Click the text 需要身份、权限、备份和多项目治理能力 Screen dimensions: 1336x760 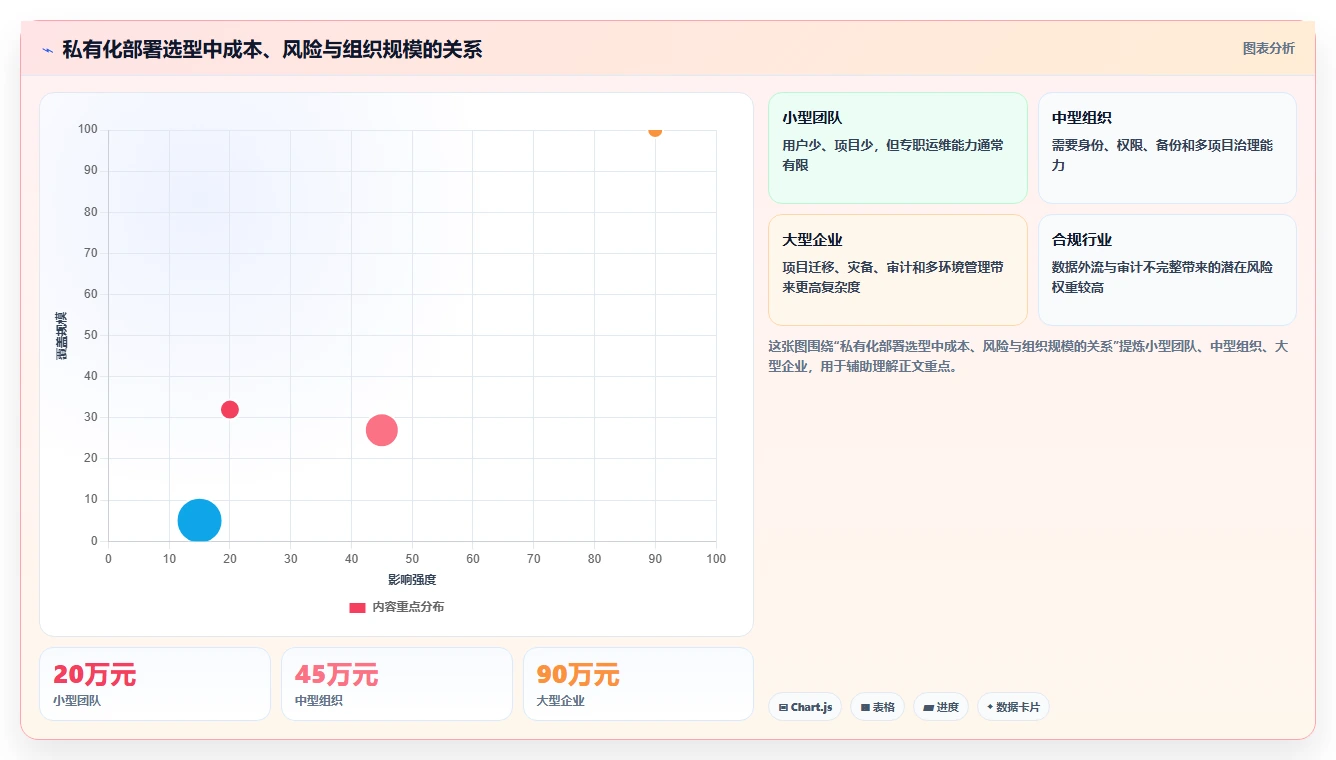(x=1163, y=155)
